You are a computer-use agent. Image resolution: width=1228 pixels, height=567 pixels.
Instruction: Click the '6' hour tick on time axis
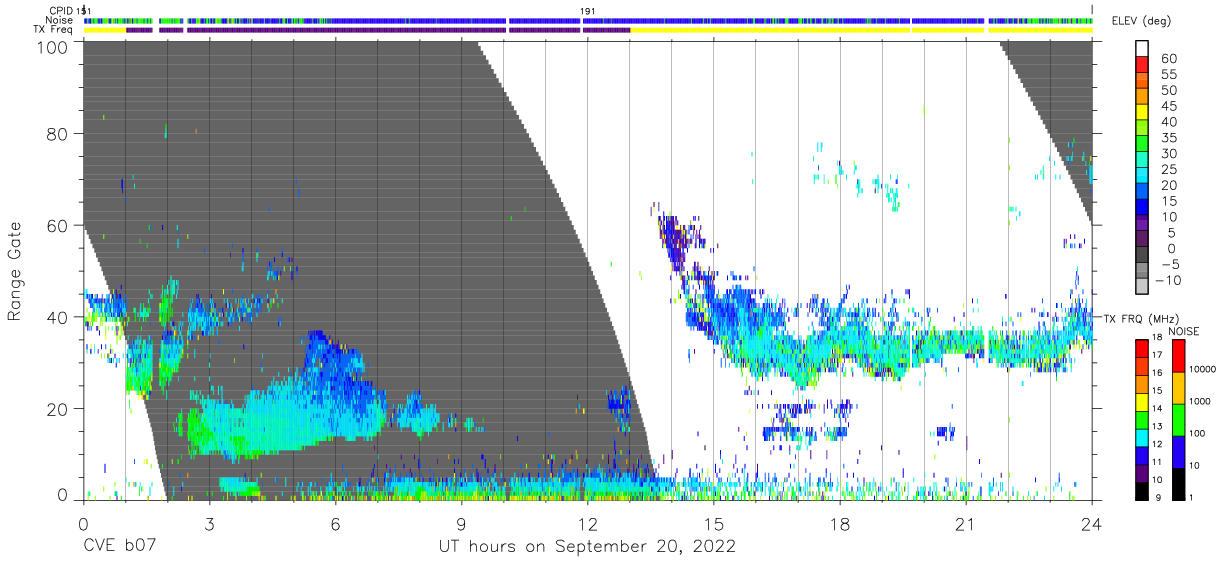pos(335,524)
